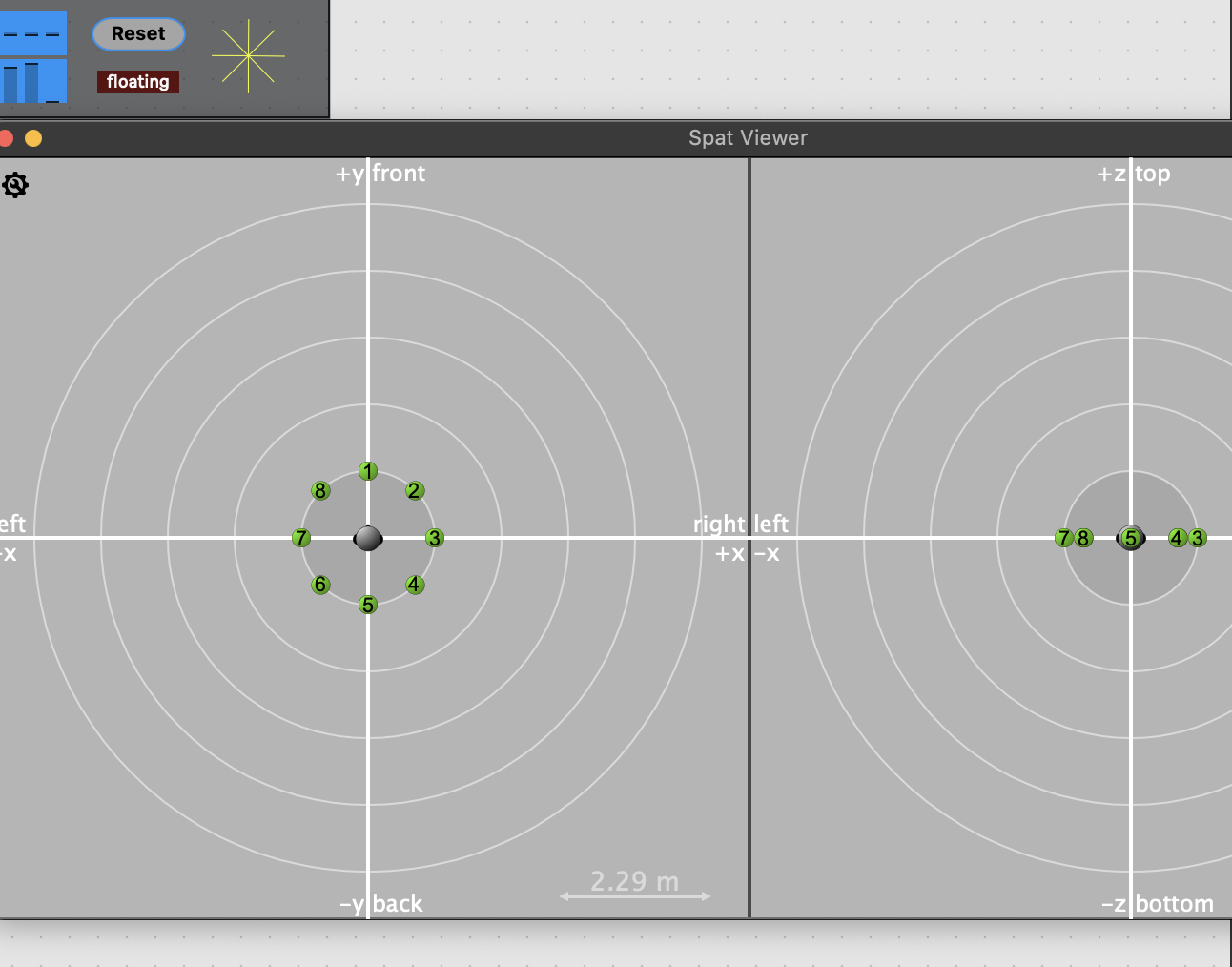
Task: Select speaker 3 in side view
Action: coord(1198,538)
